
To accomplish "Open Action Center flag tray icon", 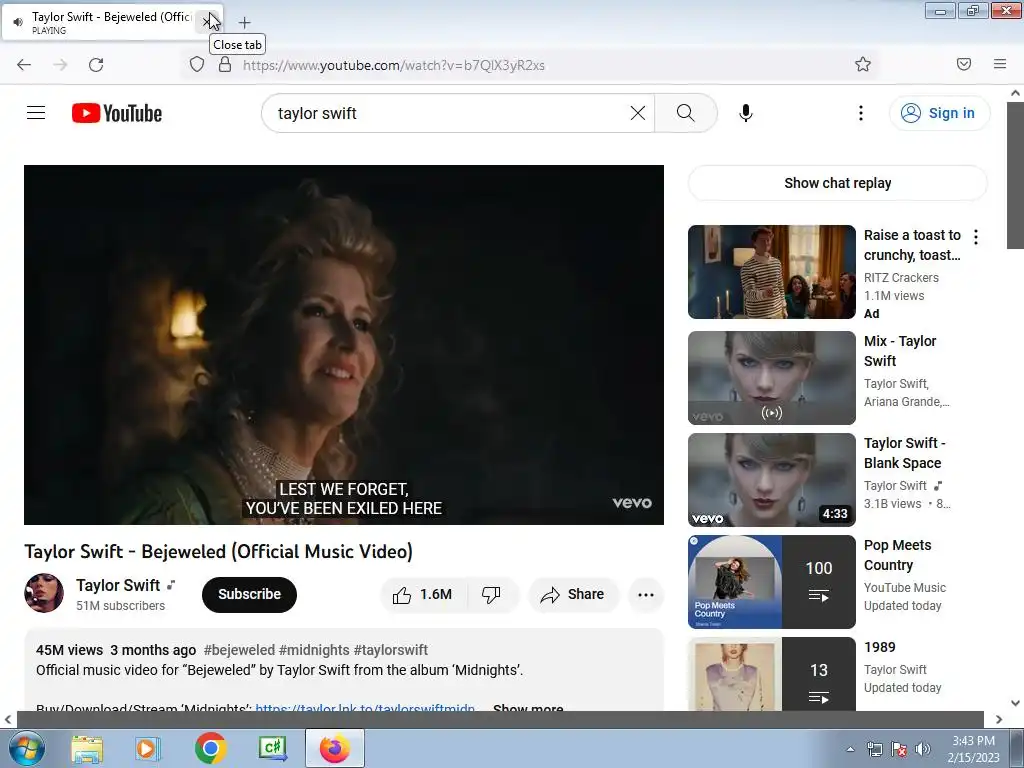I will click(x=899, y=749).
